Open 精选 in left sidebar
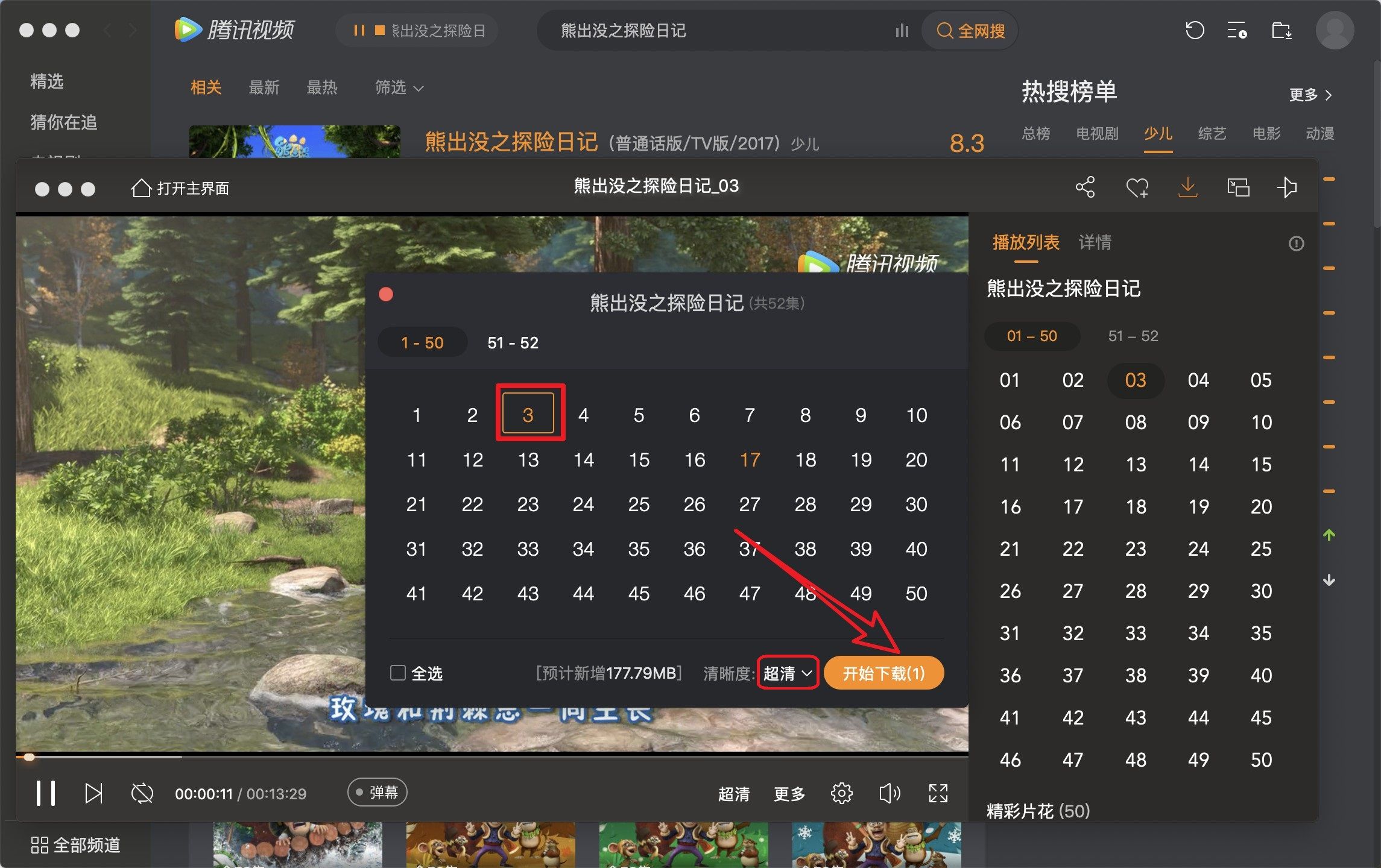Image resolution: width=1381 pixels, height=868 pixels. (x=47, y=81)
